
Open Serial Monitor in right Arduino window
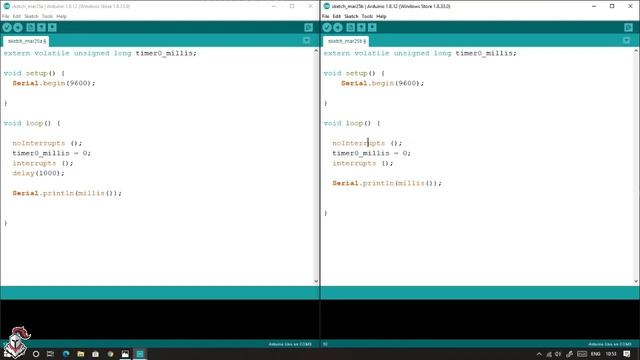pyautogui.click(x=629, y=27)
